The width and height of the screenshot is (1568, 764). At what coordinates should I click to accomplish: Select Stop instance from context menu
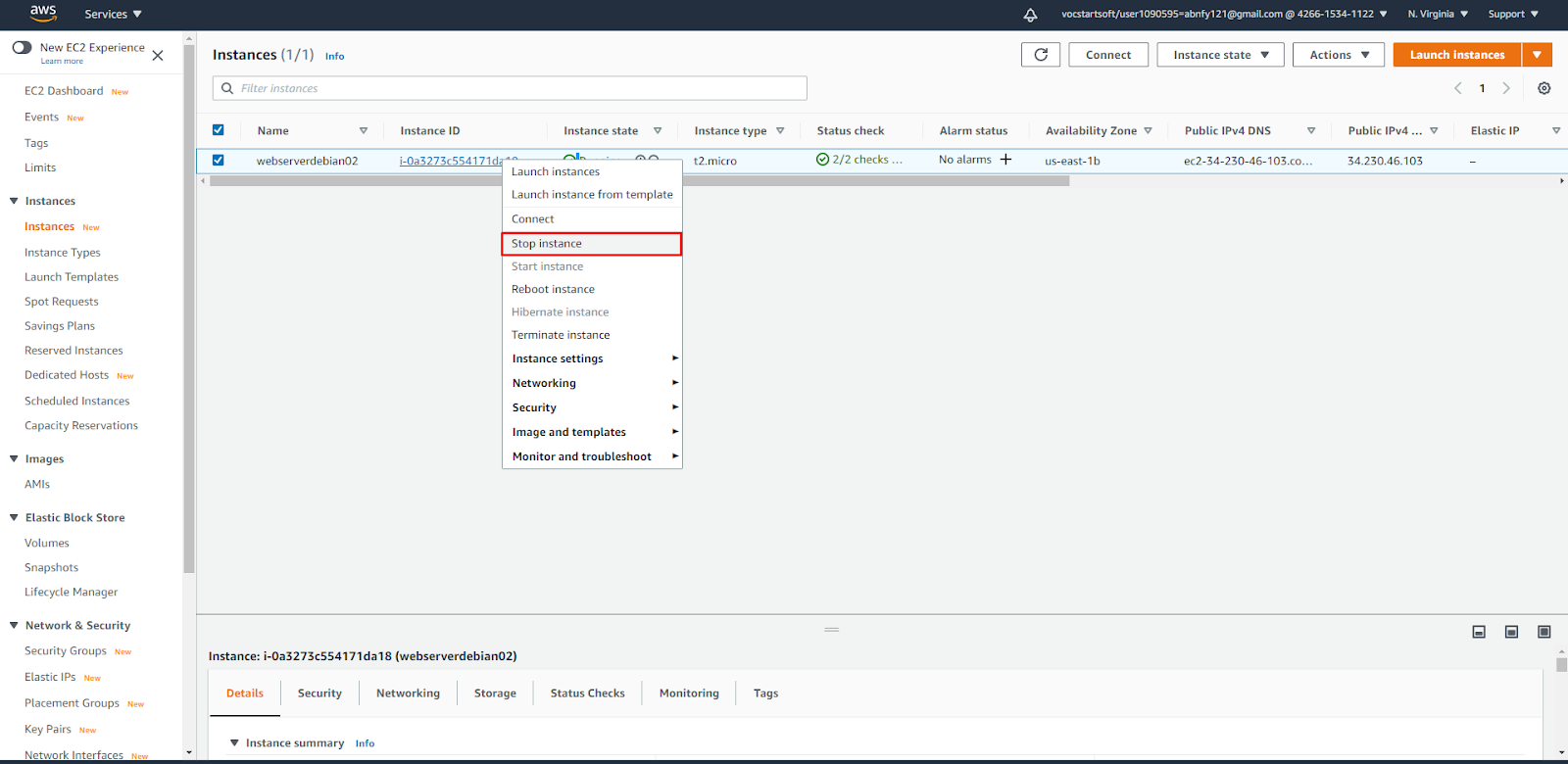tap(592, 244)
